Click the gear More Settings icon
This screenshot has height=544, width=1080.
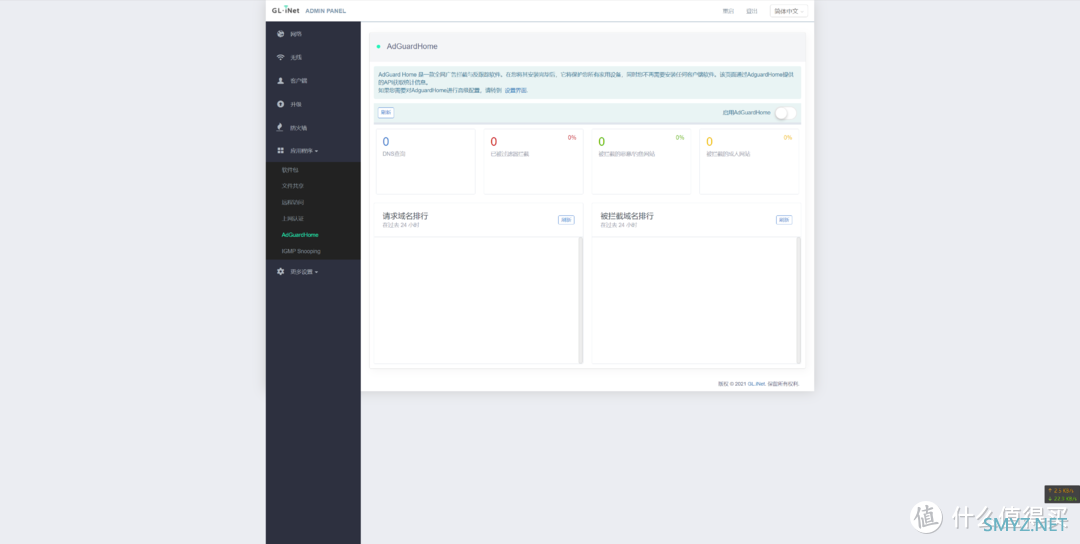[280, 271]
